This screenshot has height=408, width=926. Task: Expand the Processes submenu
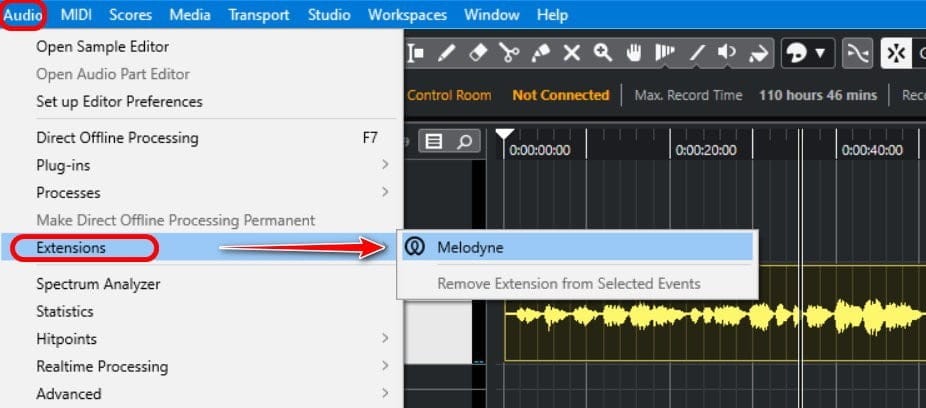click(x=201, y=193)
